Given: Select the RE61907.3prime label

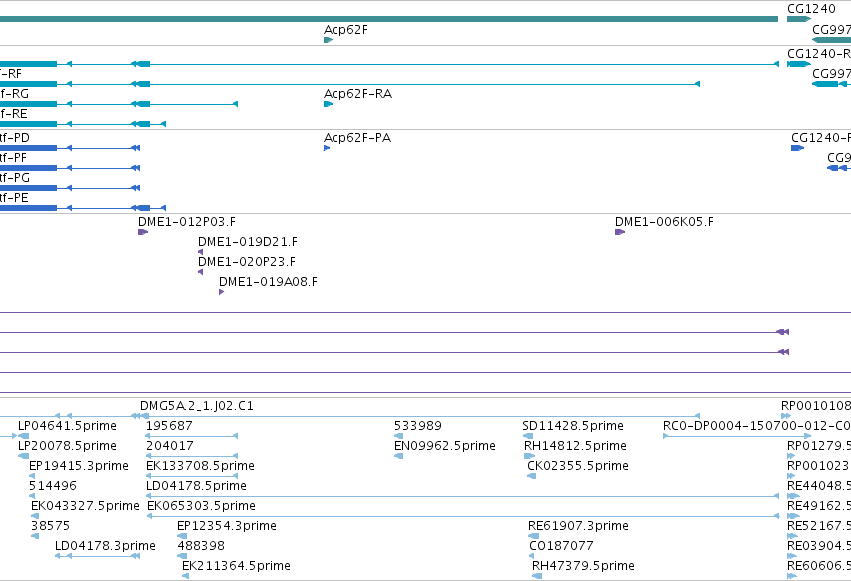Looking at the screenshot, I should pyautogui.click(x=579, y=526).
